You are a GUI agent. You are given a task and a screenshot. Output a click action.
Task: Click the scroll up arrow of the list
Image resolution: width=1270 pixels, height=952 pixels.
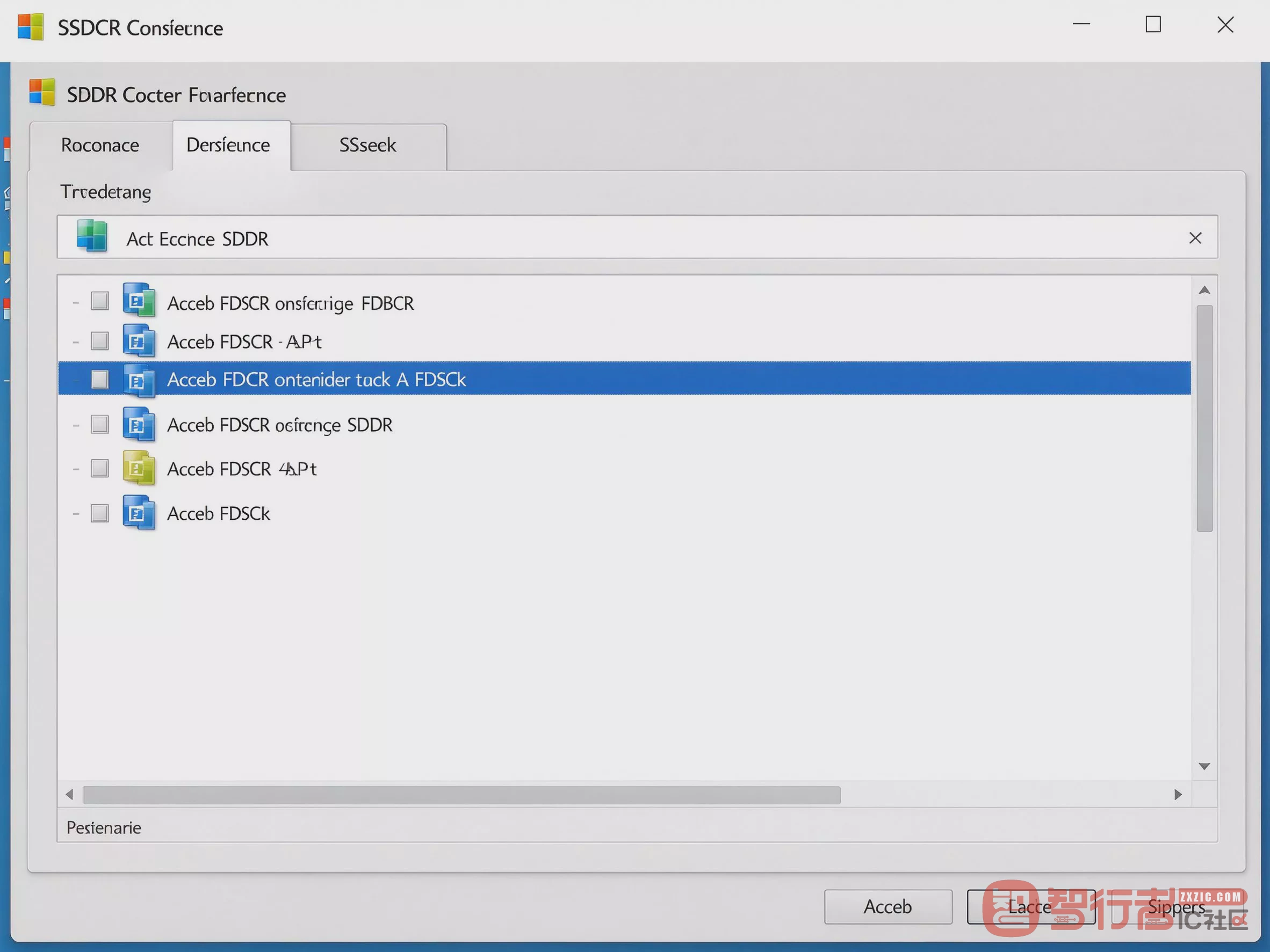click(1204, 290)
